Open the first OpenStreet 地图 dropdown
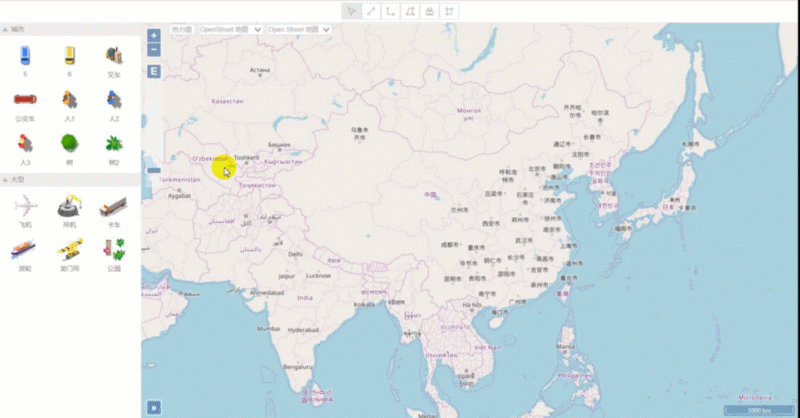Image resolution: width=800 pixels, height=418 pixels. (231, 30)
